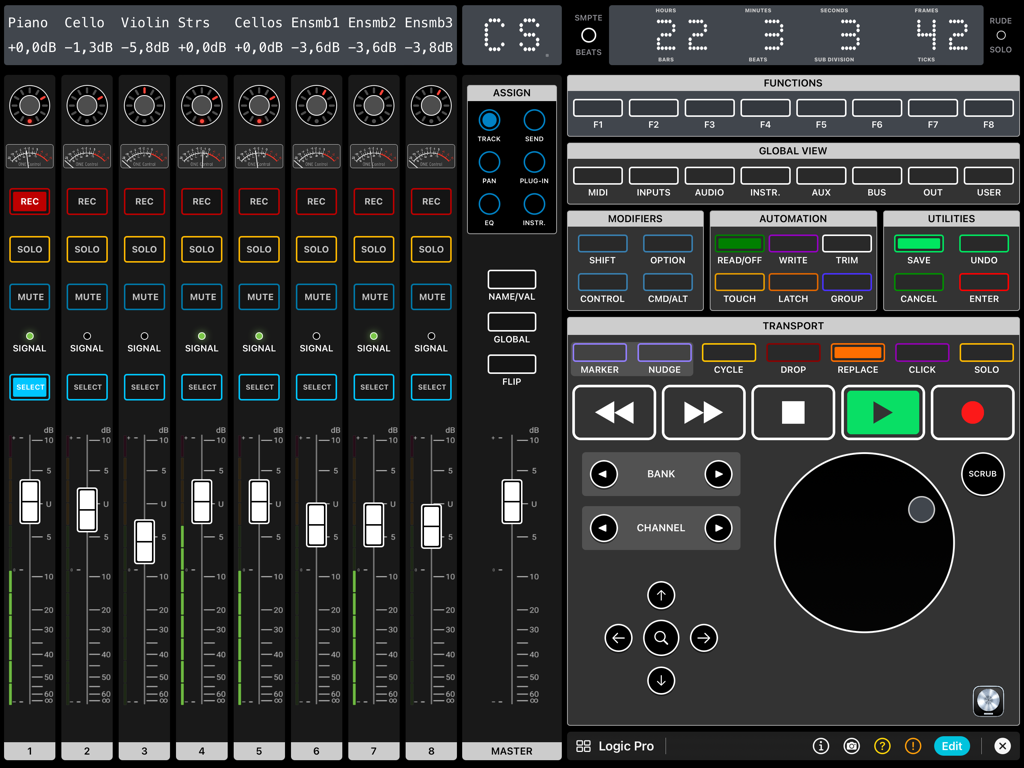The height and width of the screenshot is (768, 1024).
Task: Arm recording on the Violin track
Action: click(x=144, y=201)
